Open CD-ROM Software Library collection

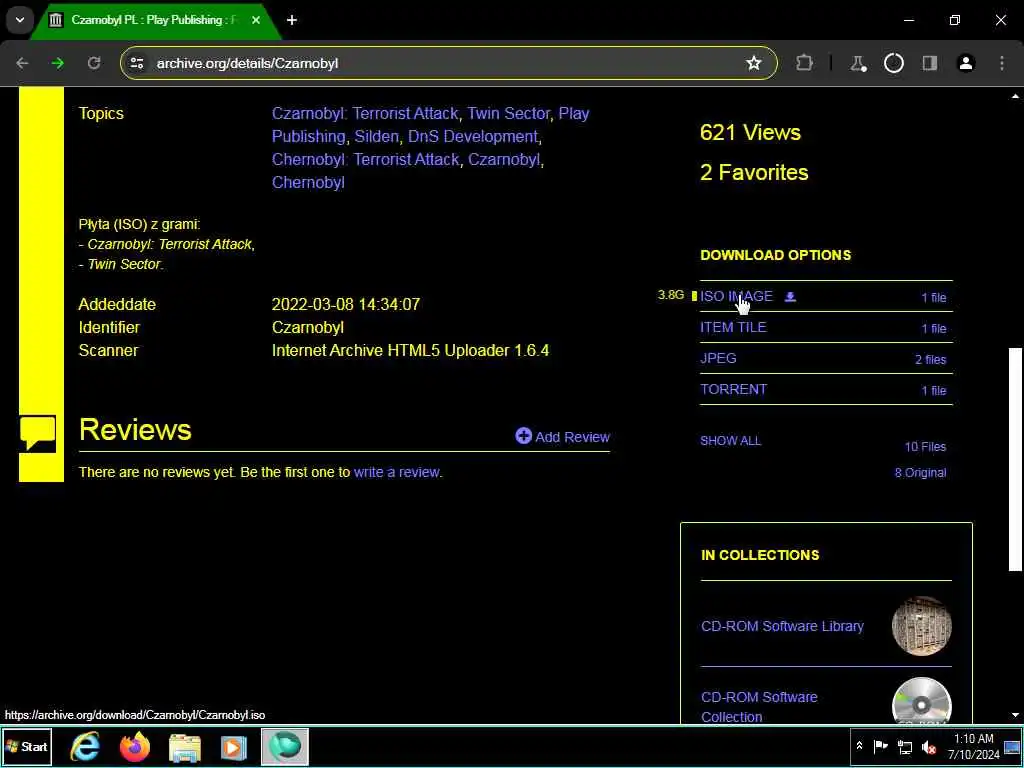pyautogui.click(x=782, y=626)
